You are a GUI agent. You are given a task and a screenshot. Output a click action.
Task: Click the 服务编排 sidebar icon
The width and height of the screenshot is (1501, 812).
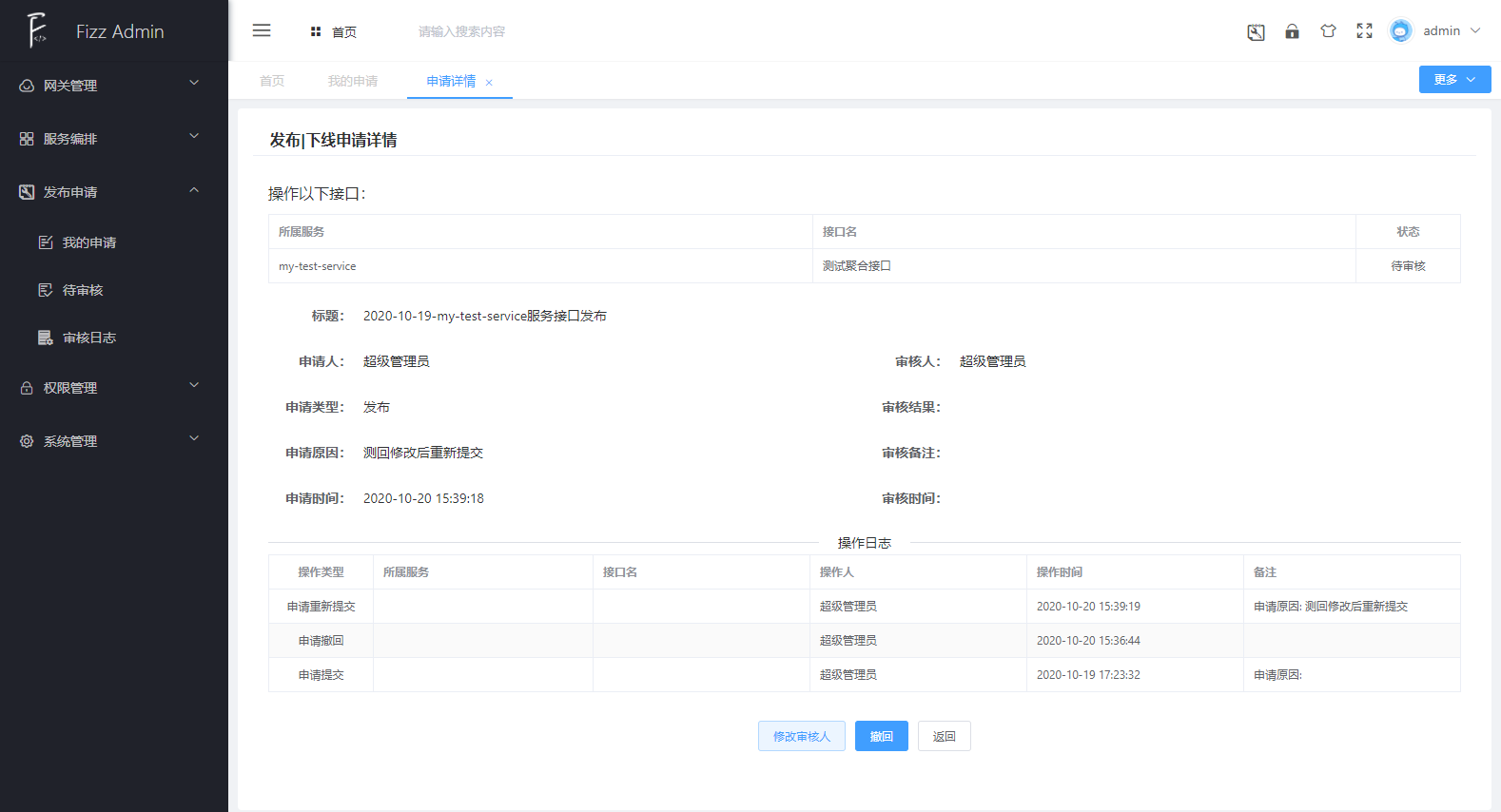coord(27,139)
